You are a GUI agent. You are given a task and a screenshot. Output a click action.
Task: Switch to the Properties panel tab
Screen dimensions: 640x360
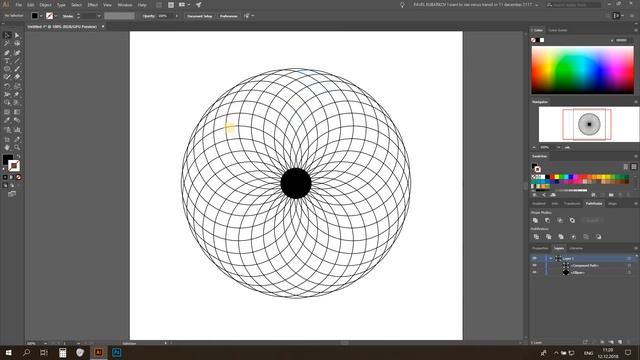coord(540,248)
